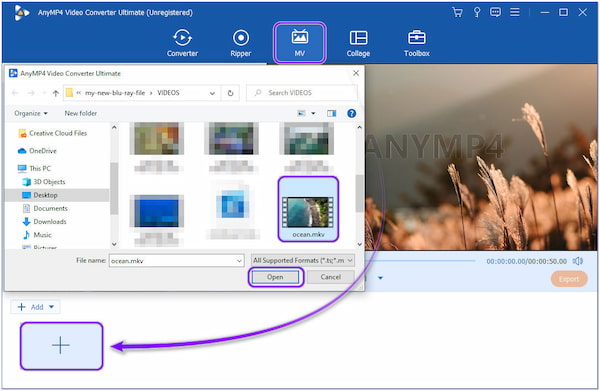Click the volume speaker icon
The image size is (600, 391).
[x=578, y=261]
